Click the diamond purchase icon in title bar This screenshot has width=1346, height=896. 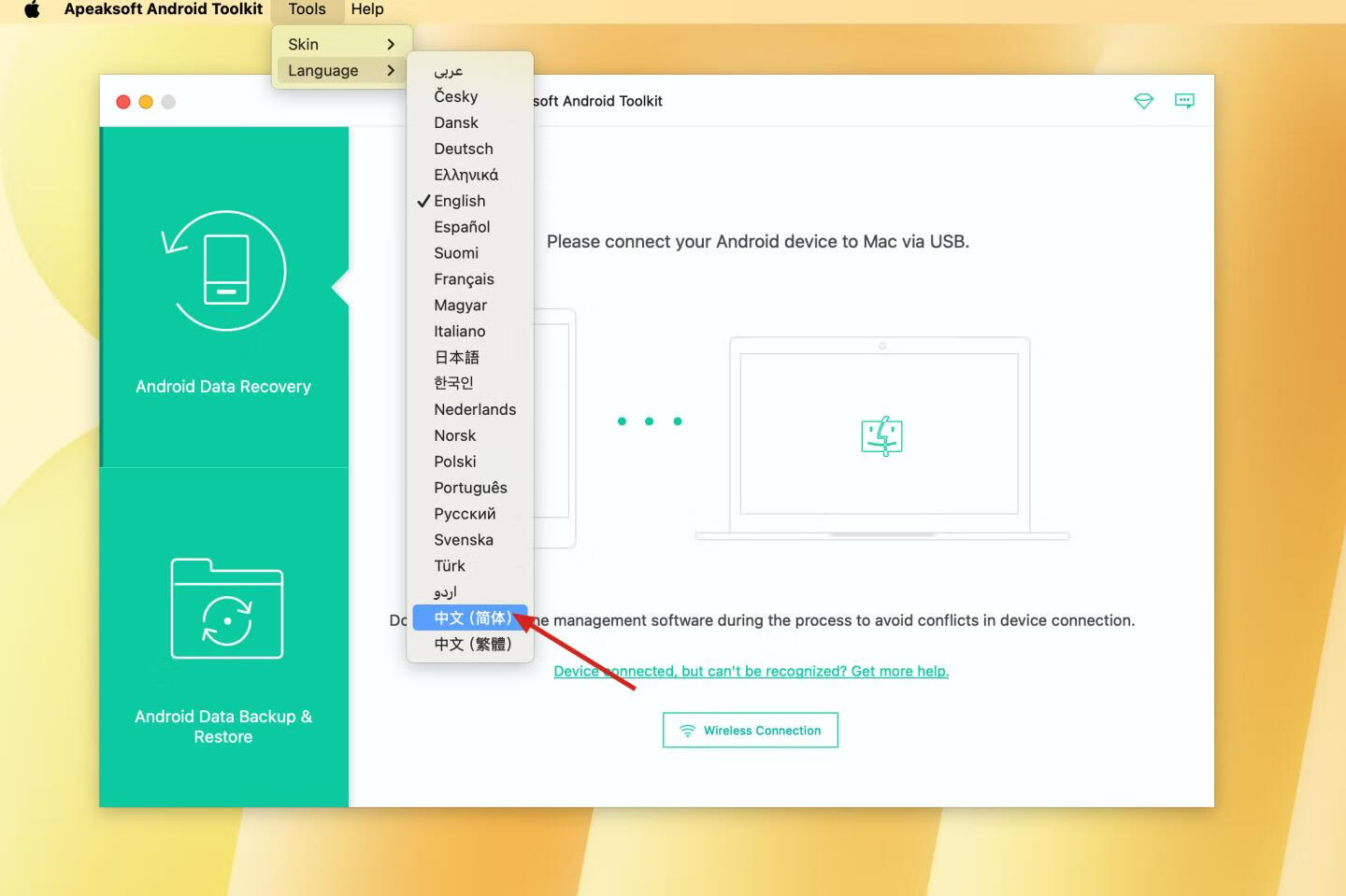point(1143,101)
